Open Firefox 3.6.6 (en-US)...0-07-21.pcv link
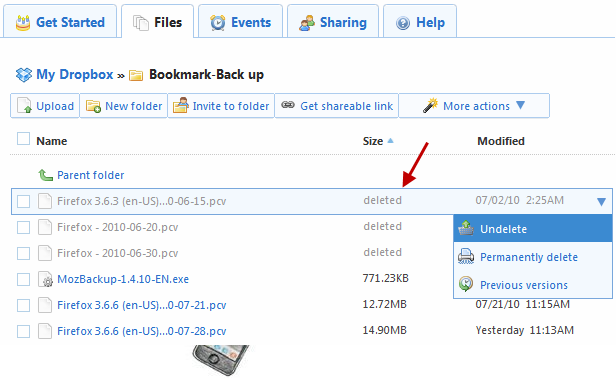The width and height of the screenshot is (616, 379). click(142, 305)
